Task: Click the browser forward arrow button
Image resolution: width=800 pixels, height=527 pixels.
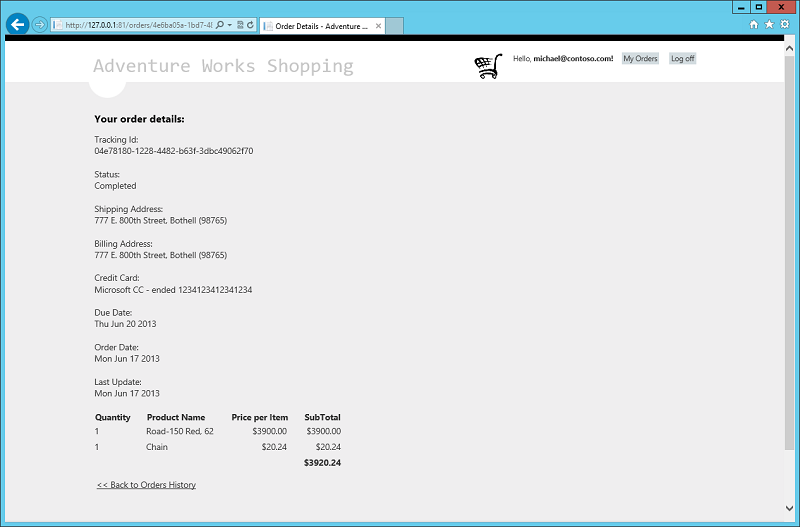Action: (x=39, y=24)
